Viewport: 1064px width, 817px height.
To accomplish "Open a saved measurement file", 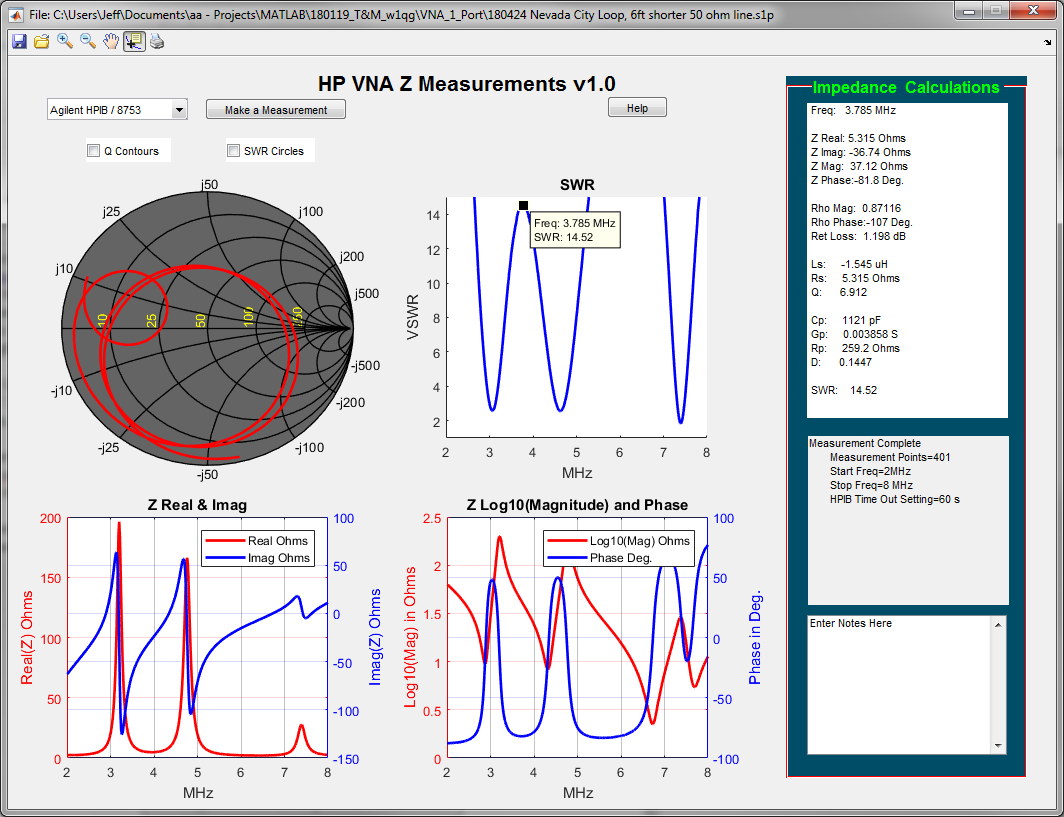I will click(42, 40).
